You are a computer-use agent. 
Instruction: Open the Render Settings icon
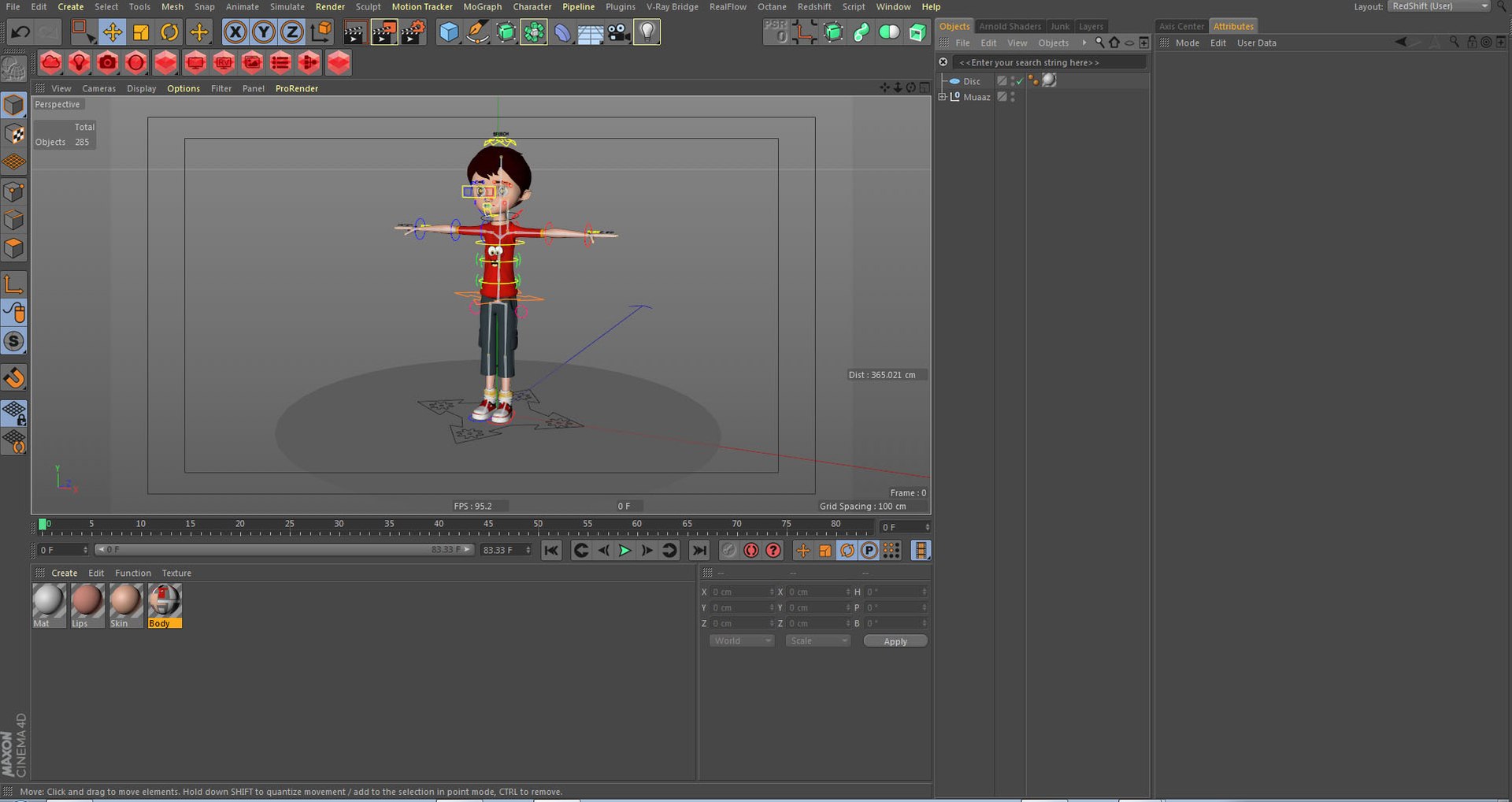(412, 32)
